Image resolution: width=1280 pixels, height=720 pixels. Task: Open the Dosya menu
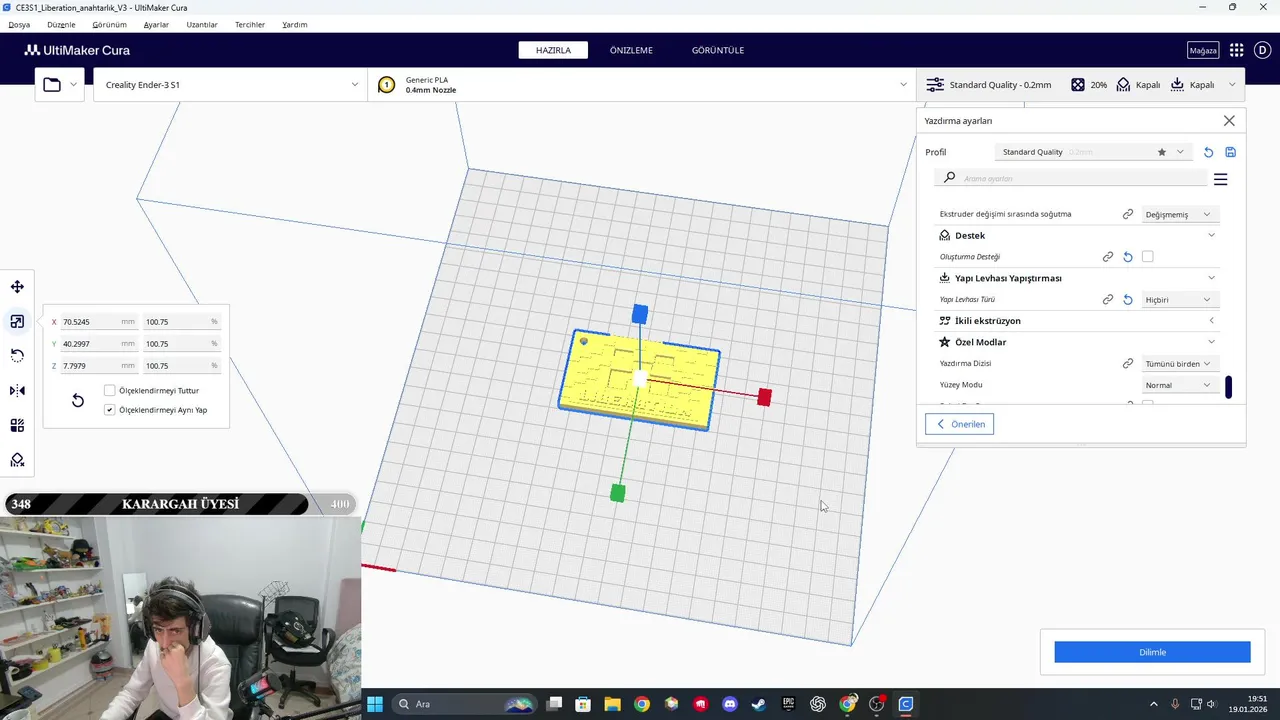(19, 24)
